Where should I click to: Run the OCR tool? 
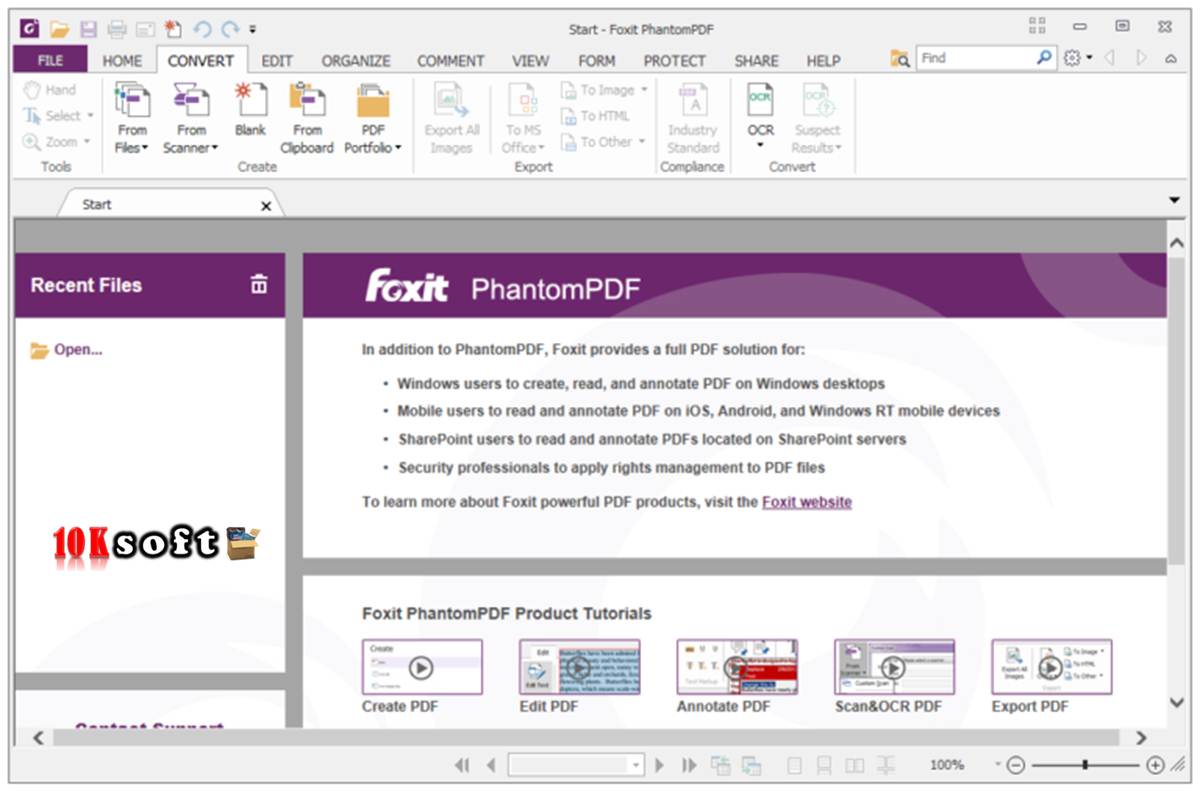click(x=761, y=118)
